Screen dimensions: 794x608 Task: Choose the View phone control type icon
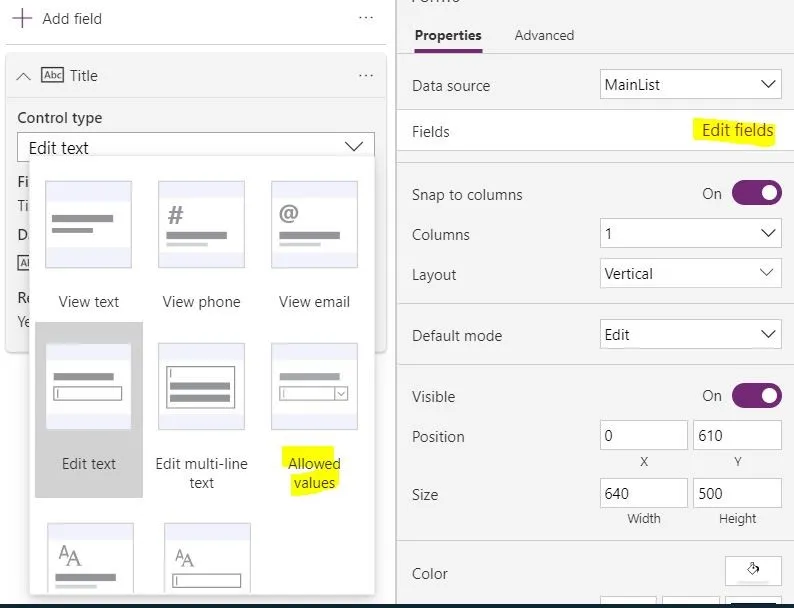click(x=201, y=225)
